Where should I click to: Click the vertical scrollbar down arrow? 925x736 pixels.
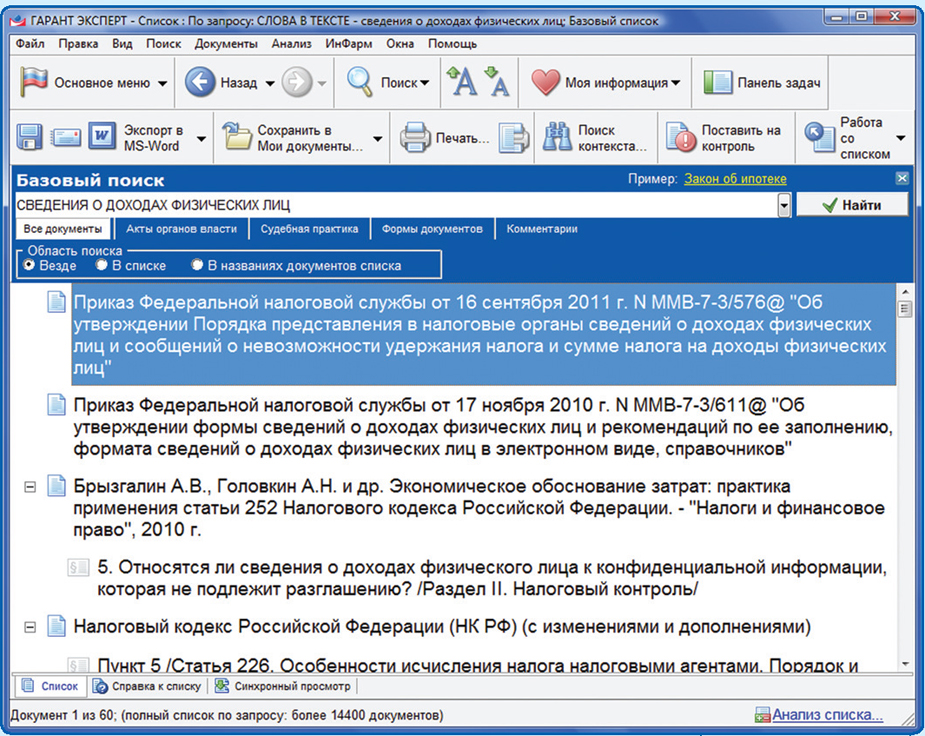[x=905, y=664]
